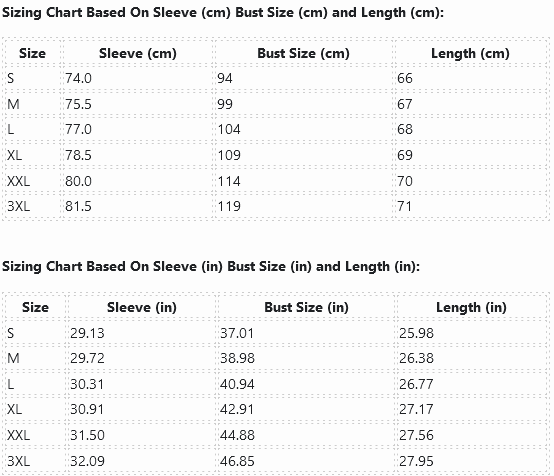Image resolution: width=554 pixels, height=476 pixels.
Task: Click the inches sizing chart heading text
Action: click(x=211, y=266)
